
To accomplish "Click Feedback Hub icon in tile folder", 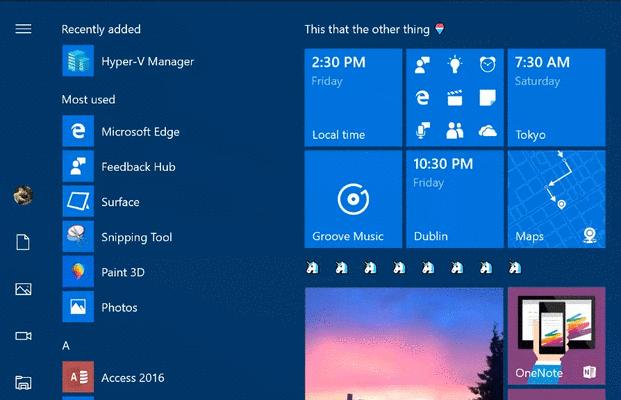I will click(x=422, y=65).
